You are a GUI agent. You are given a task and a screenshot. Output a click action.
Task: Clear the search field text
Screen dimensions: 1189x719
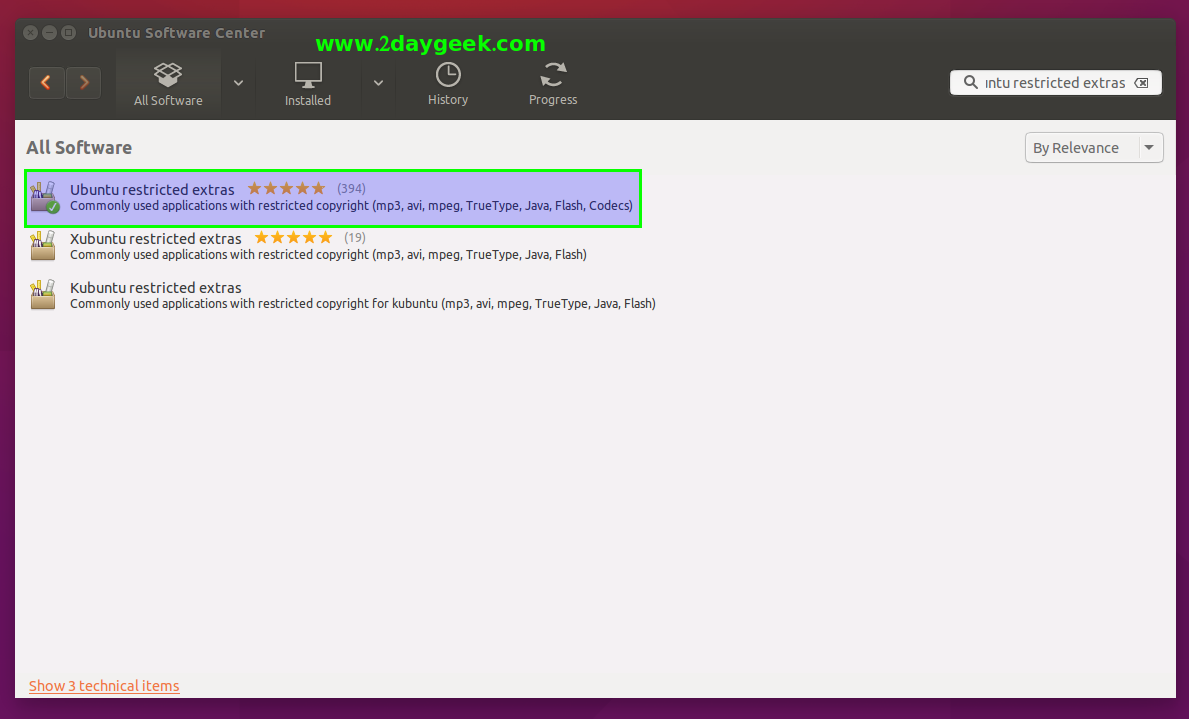point(1141,83)
